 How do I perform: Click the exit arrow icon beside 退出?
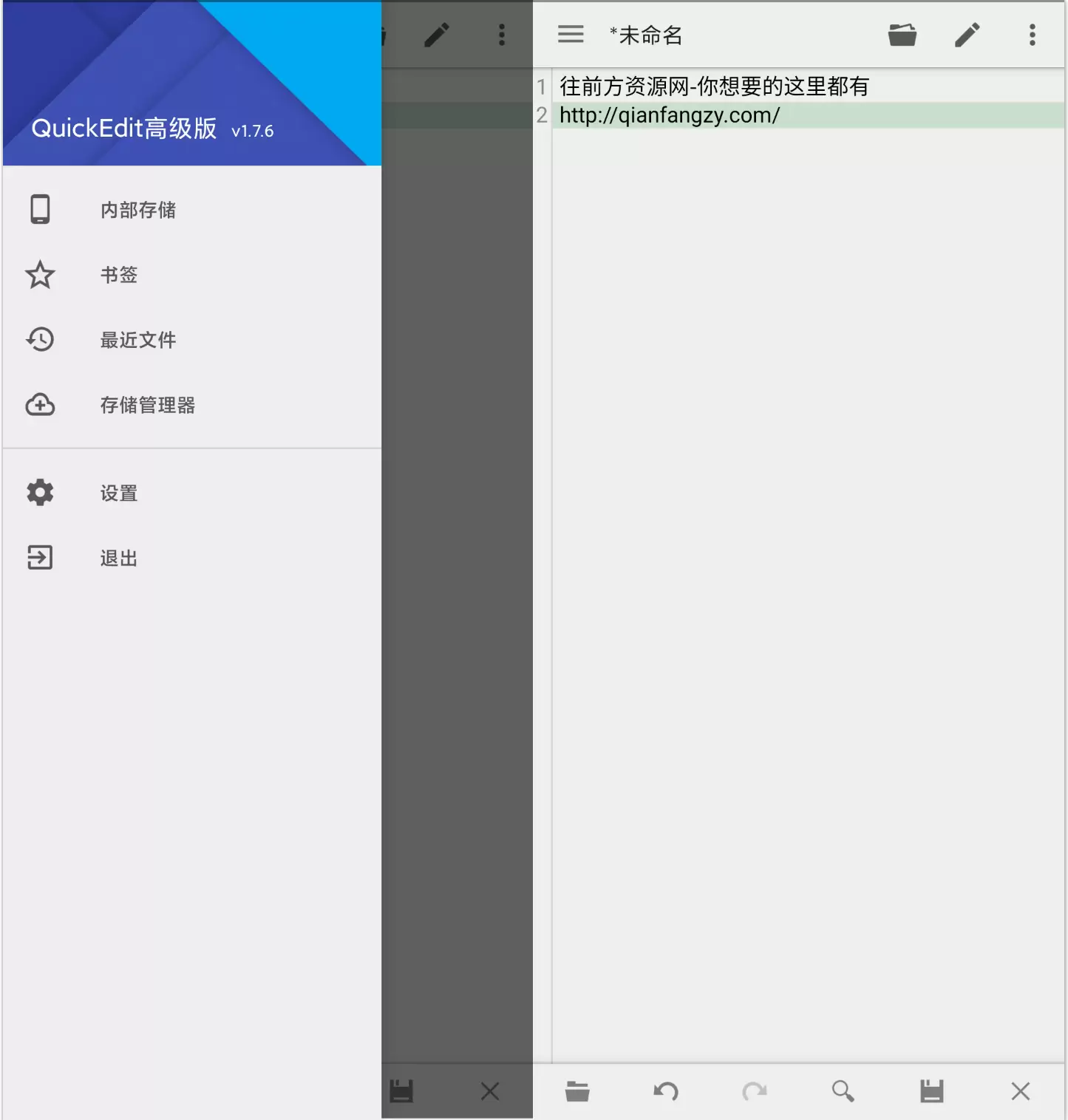tap(40, 557)
